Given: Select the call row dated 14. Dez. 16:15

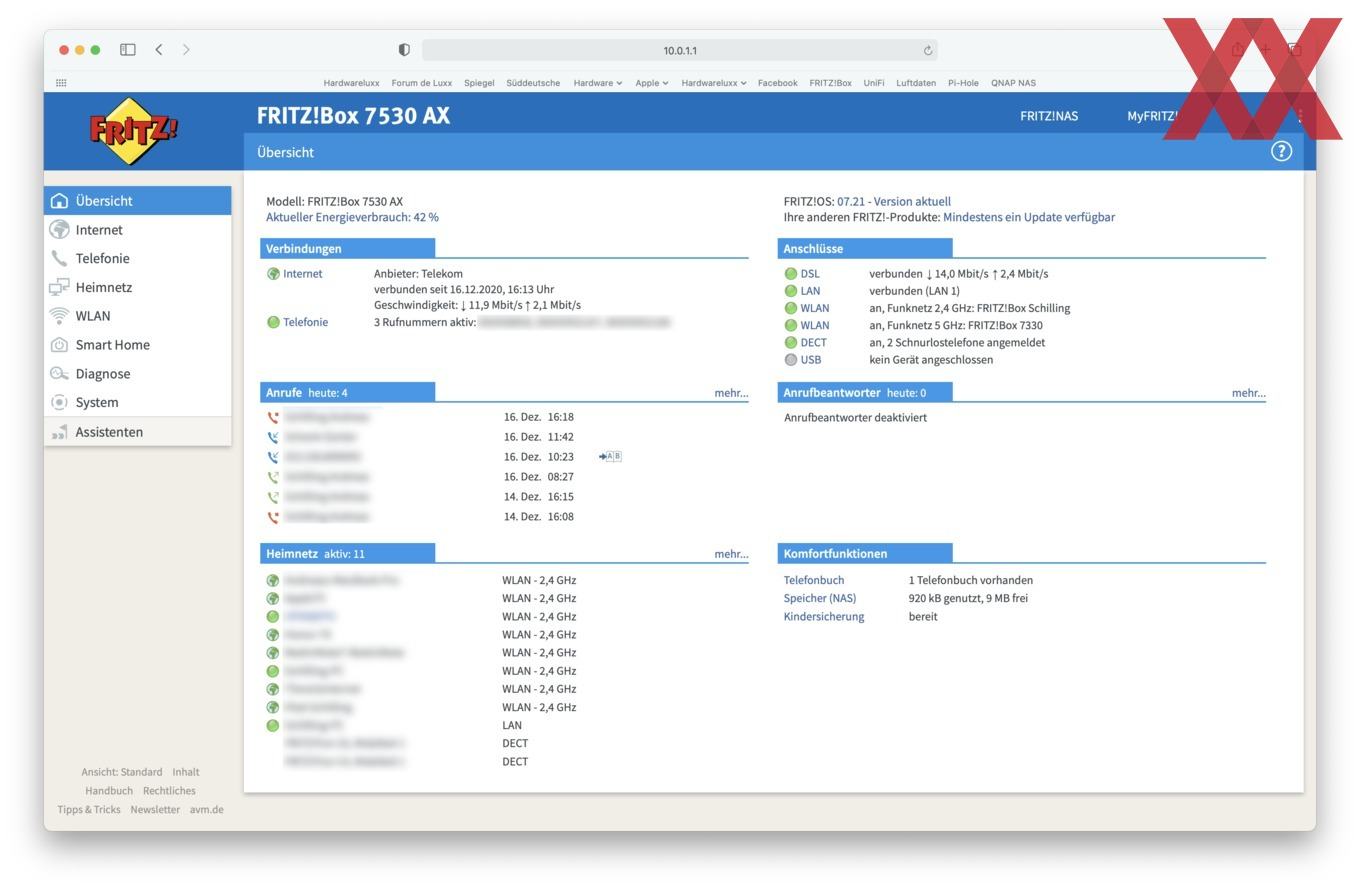Looking at the screenshot, I should (x=505, y=497).
